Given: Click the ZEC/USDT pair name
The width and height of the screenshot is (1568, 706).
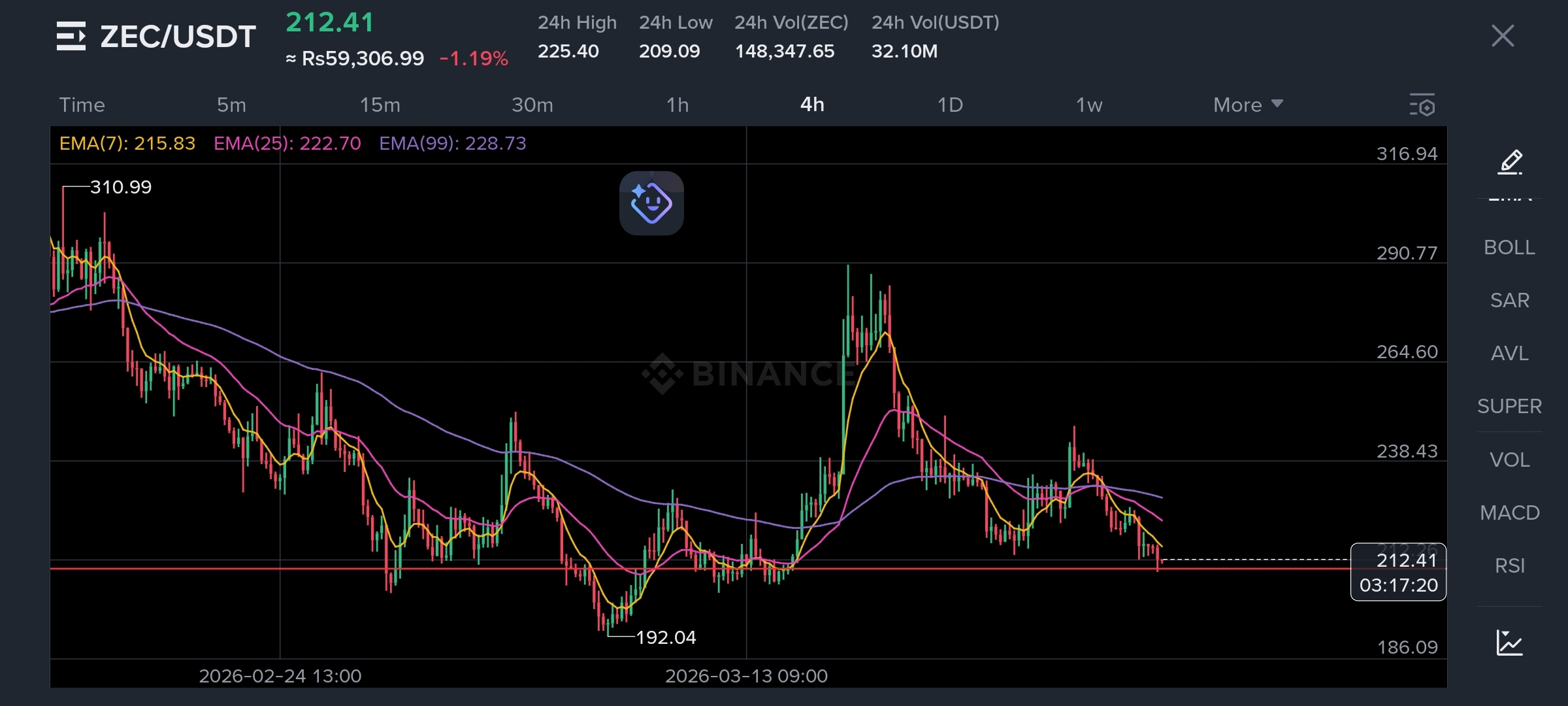Looking at the screenshot, I should [x=178, y=37].
